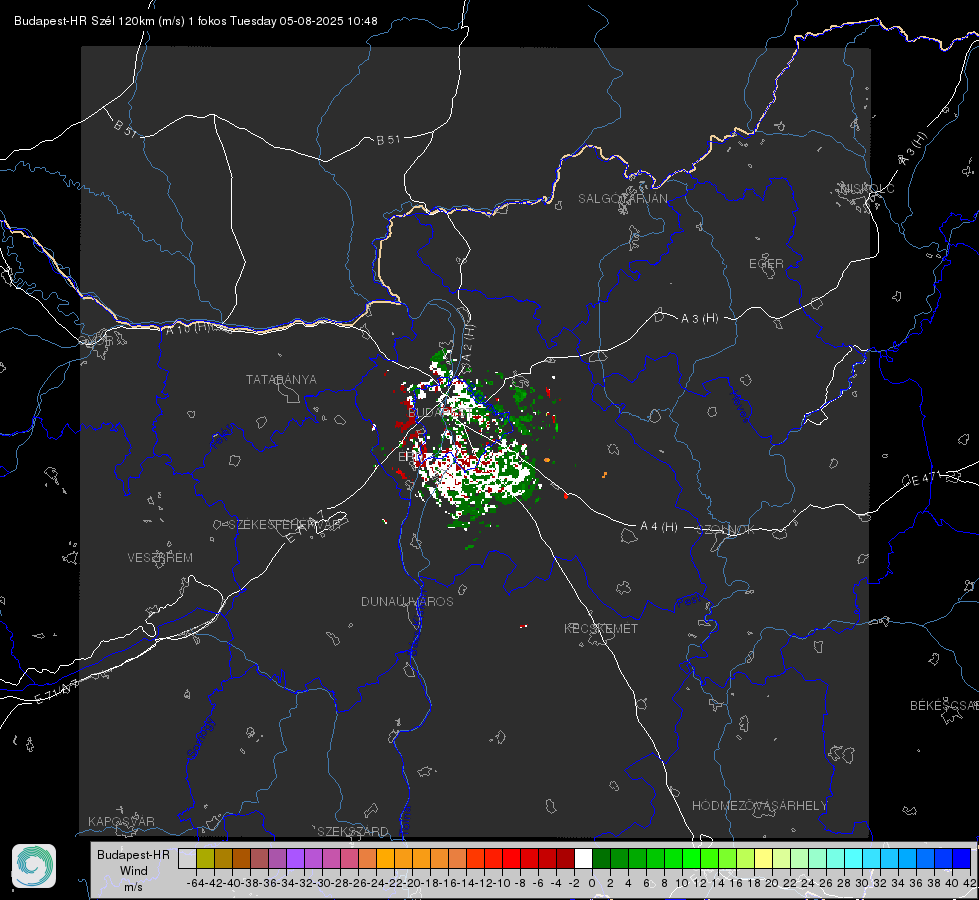Click the light gray first legend swatch

pyautogui.click(x=187, y=859)
